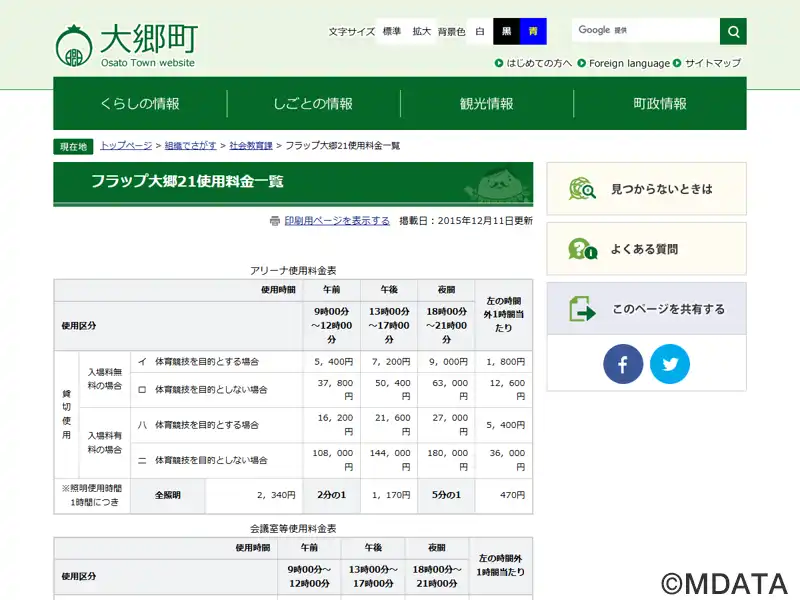Click the green search magnifier button
800x600 pixels.
click(733, 31)
